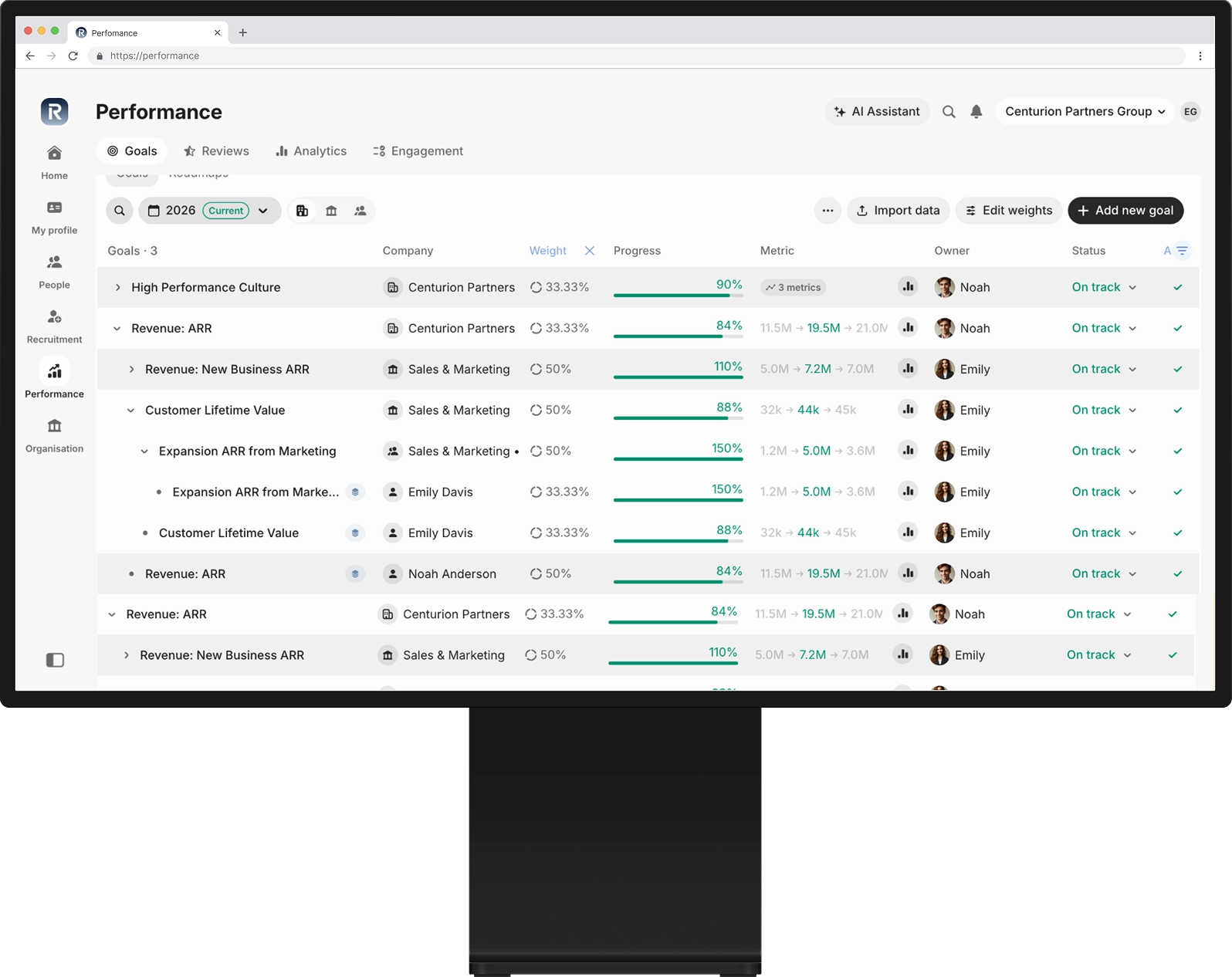
Task: Open Emily Davis in Customer Lifetime Value row
Action: 428,532
